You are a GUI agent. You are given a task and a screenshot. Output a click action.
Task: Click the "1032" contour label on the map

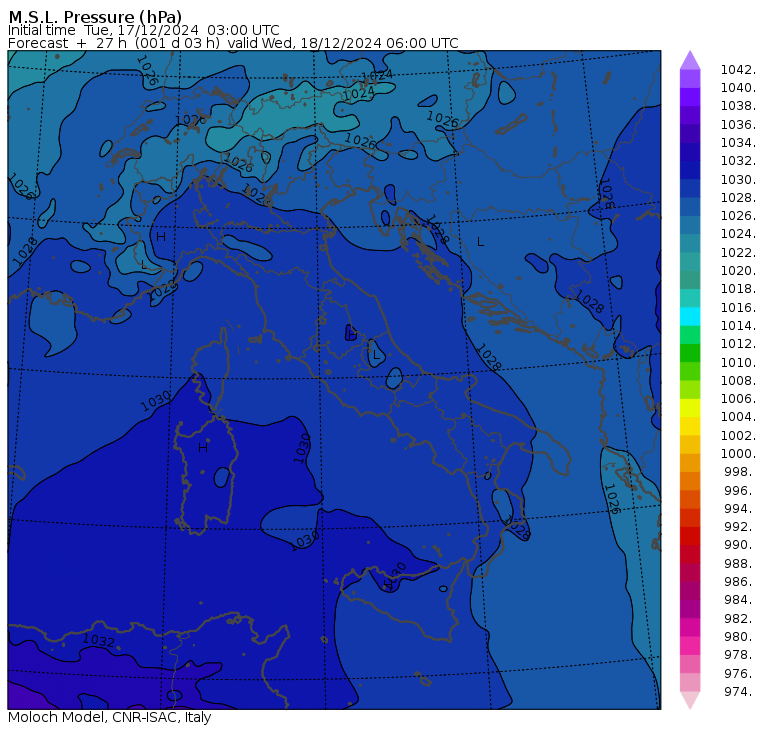point(98,641)
